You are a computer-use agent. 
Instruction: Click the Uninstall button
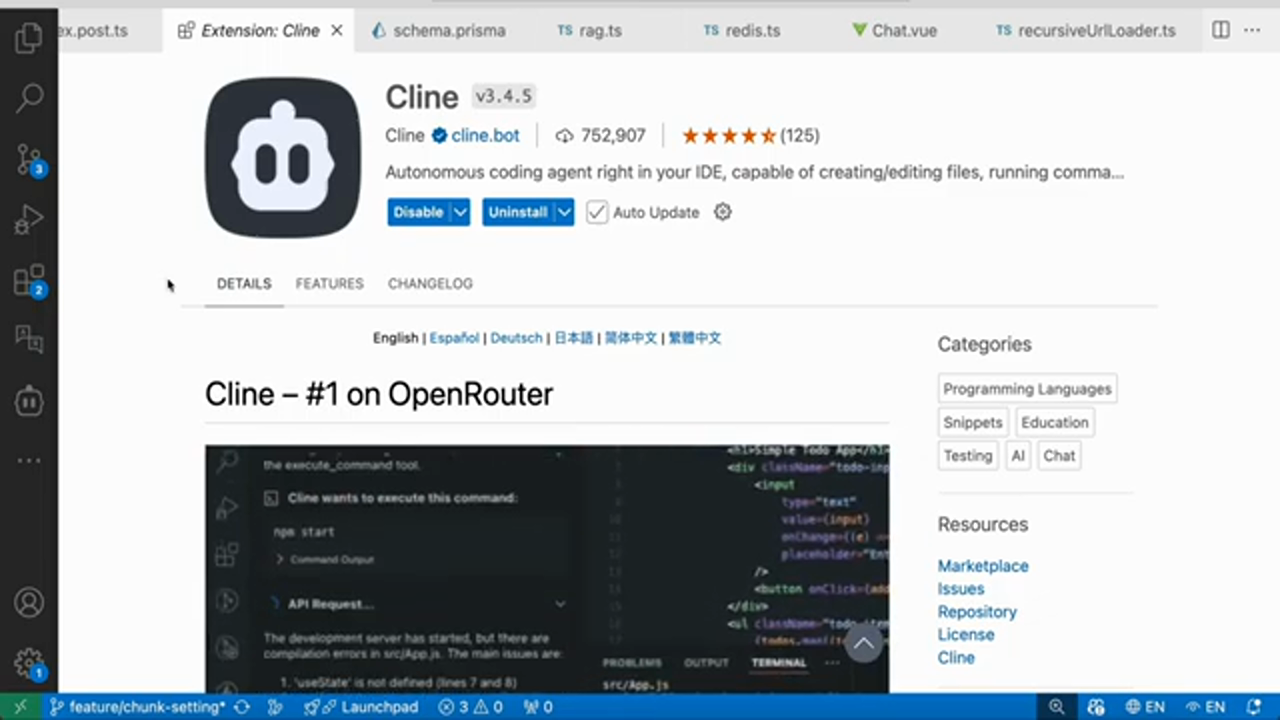point(518,212)
